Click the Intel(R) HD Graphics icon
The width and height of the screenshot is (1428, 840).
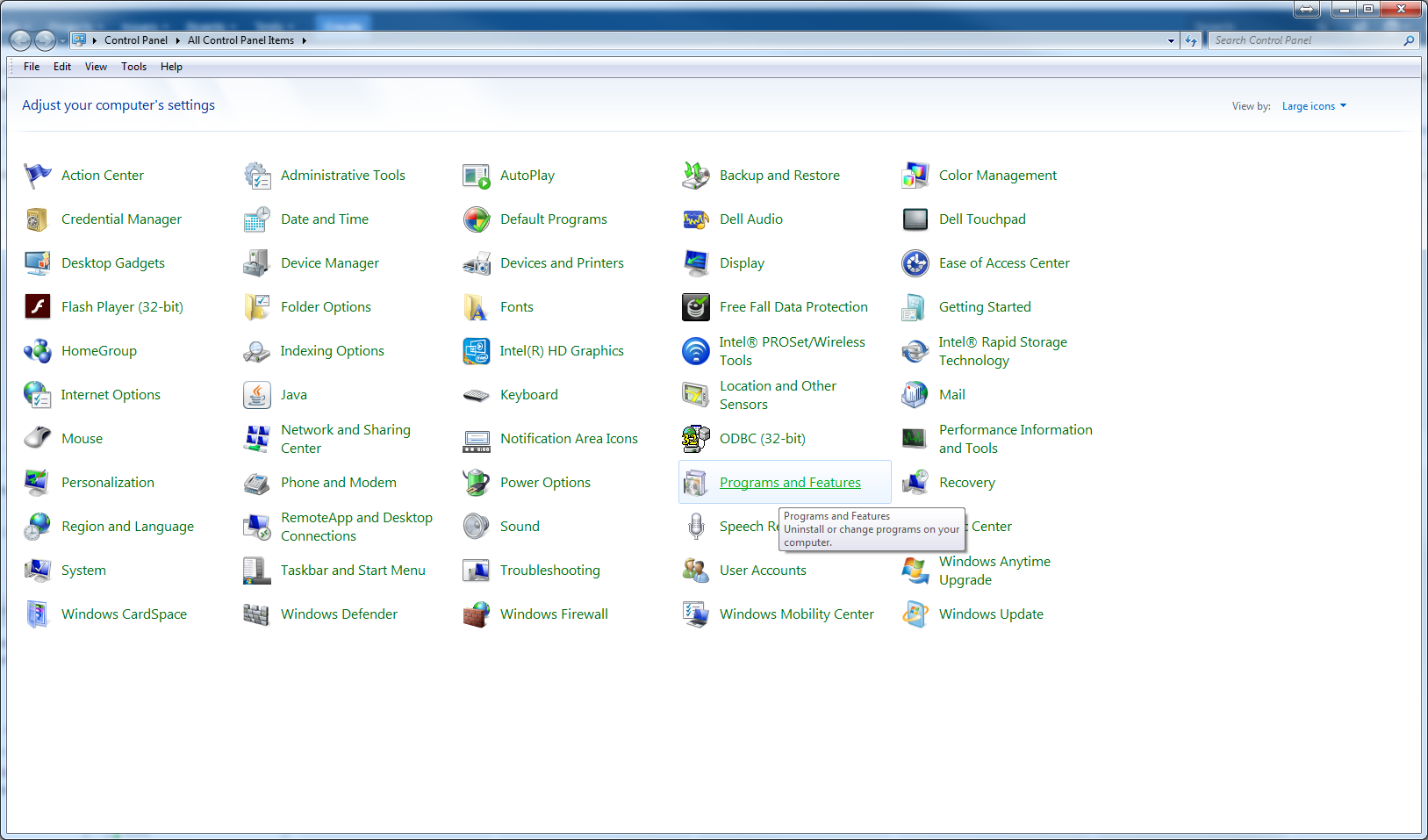[x=477, y=351]
